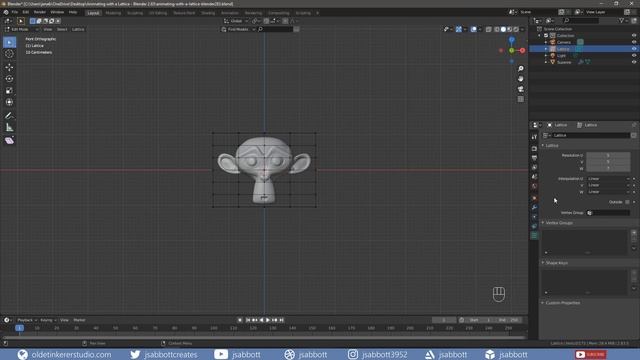Open the Lattice menu in viewport header
This screenshot has width=640, height=360.
[78, 29]
